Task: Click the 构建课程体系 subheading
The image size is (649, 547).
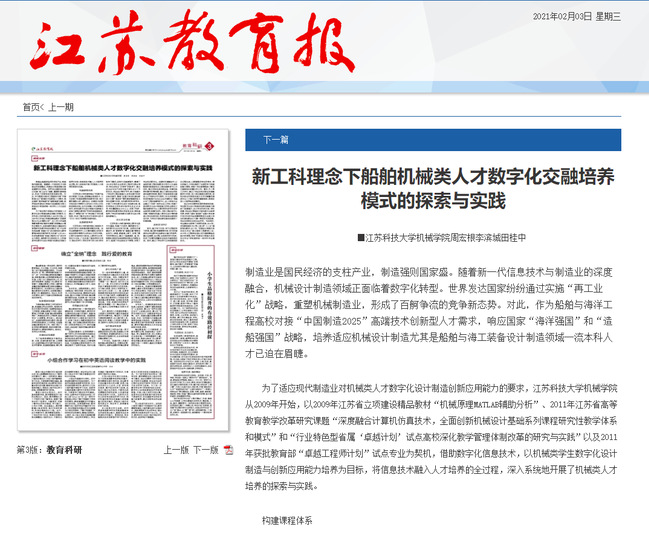Action: click(x=288, y=521)
